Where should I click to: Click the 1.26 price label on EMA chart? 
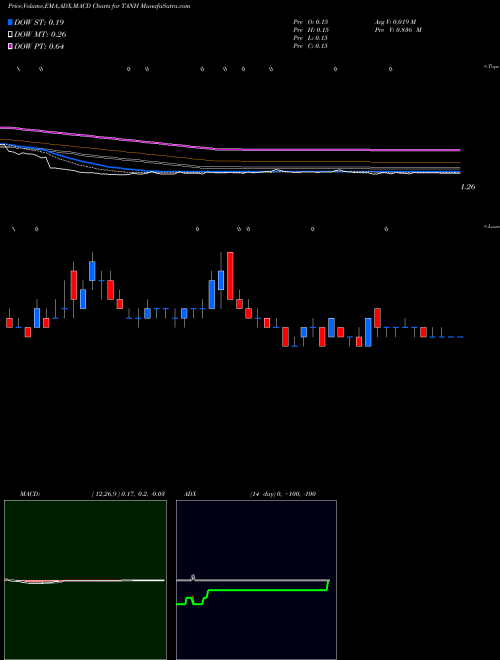point(468,187)
